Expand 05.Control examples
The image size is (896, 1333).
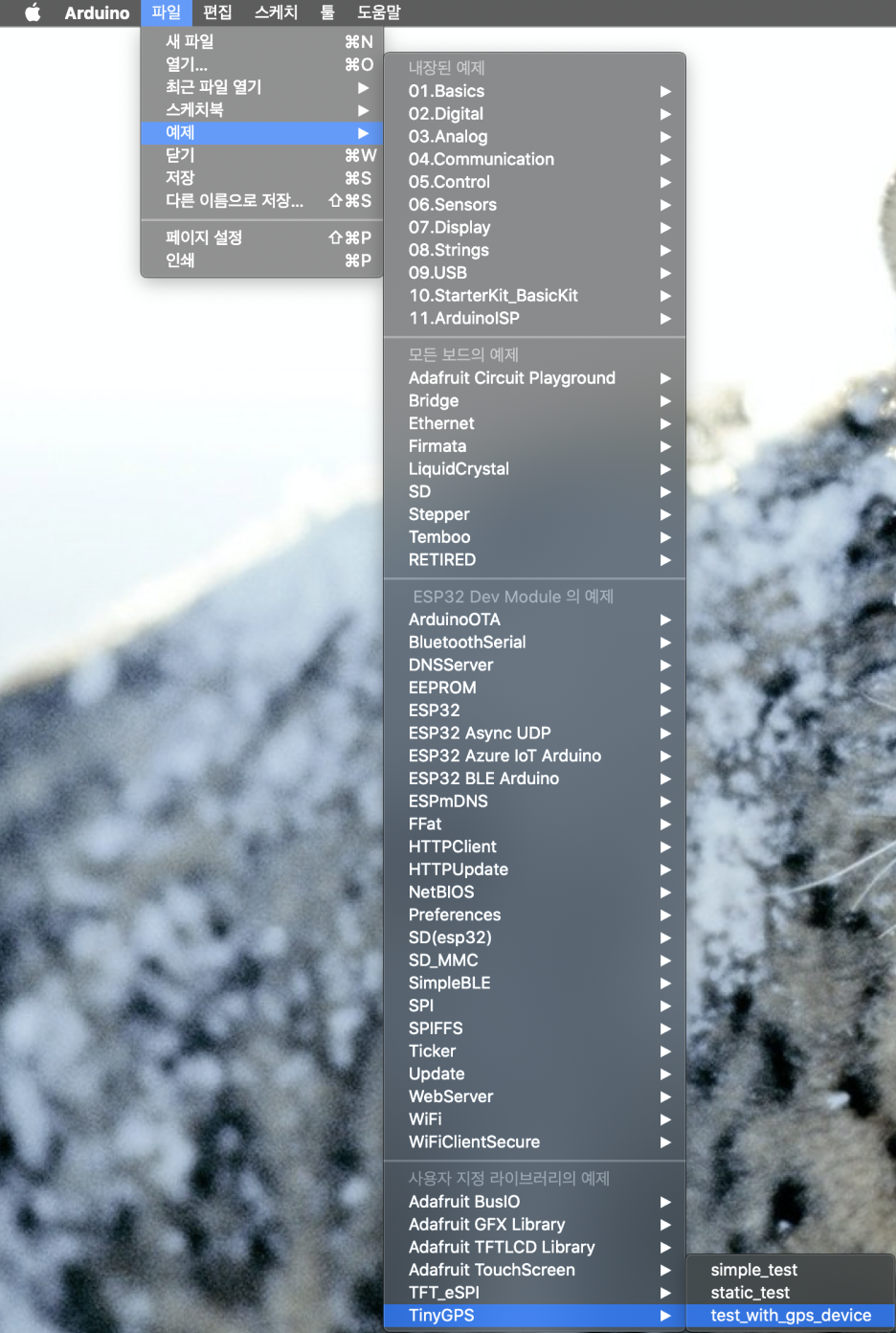[535, 182]
